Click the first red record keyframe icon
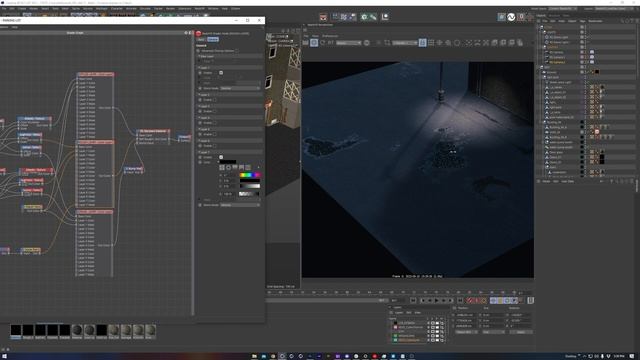This screenshot has height=360, width=640. click(470, 300)
